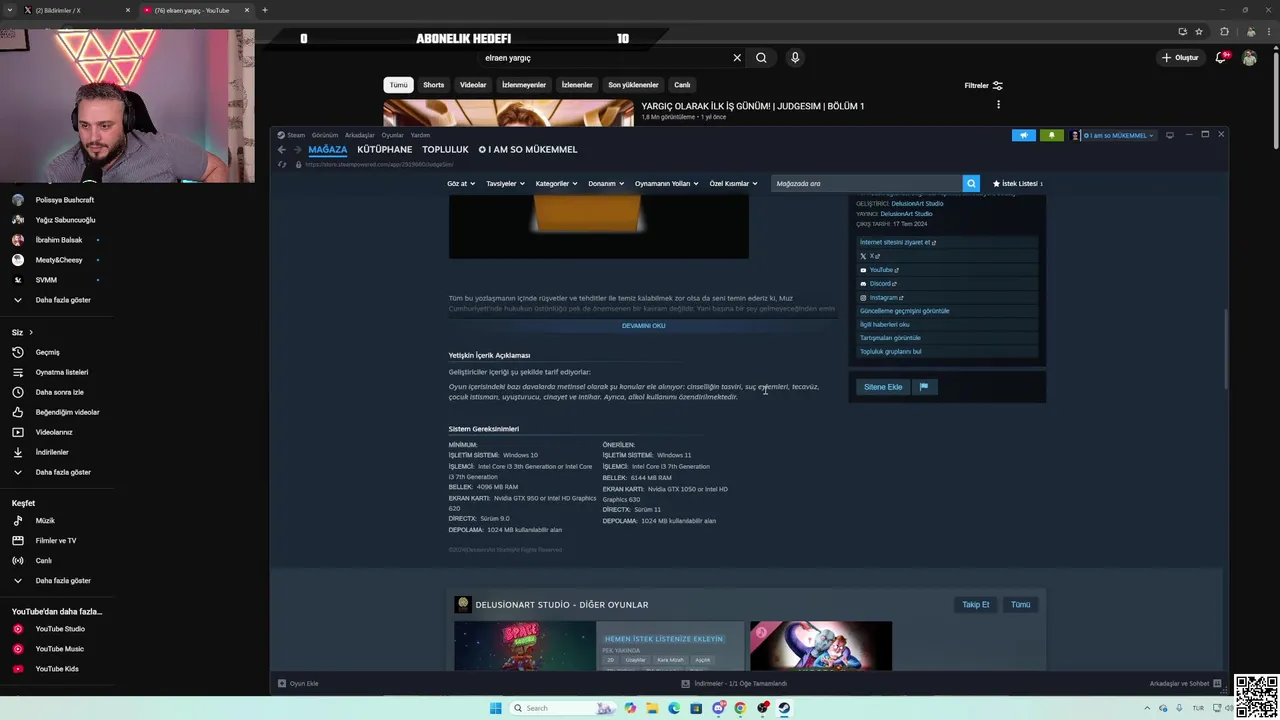The width and height of the screenshot is (1280, 720).
Task: Open Steam announcements megaphone button
Action: 1024,135
